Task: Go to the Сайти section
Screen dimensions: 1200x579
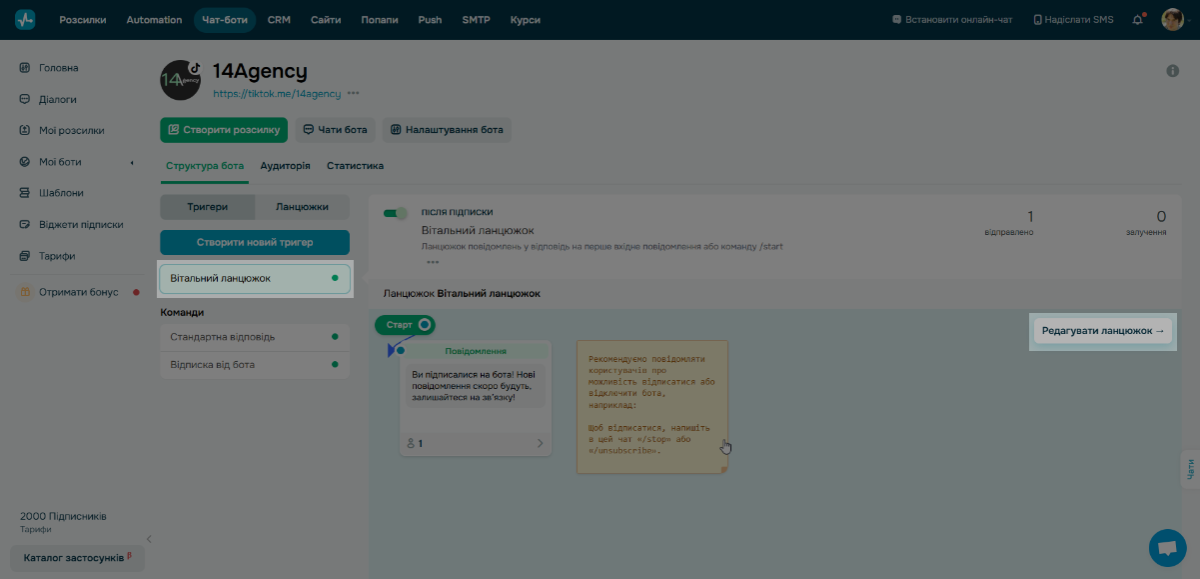Action: click(x=325, y=20)
